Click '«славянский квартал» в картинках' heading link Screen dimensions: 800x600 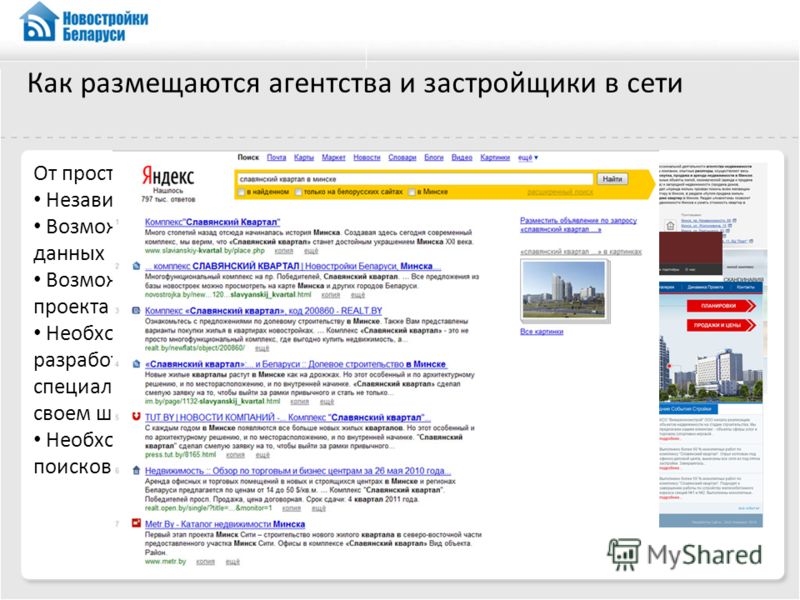pyautogui.click(x=581, y=252)
